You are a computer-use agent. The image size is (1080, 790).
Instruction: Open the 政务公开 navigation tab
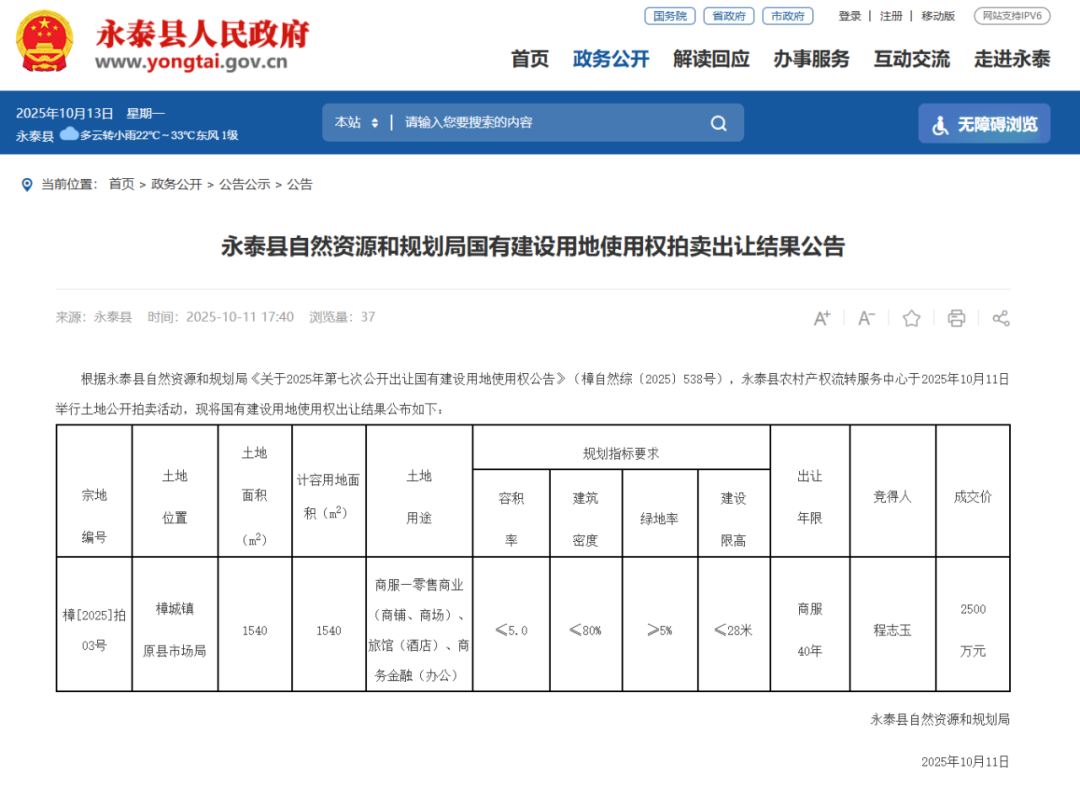(611, 59)
